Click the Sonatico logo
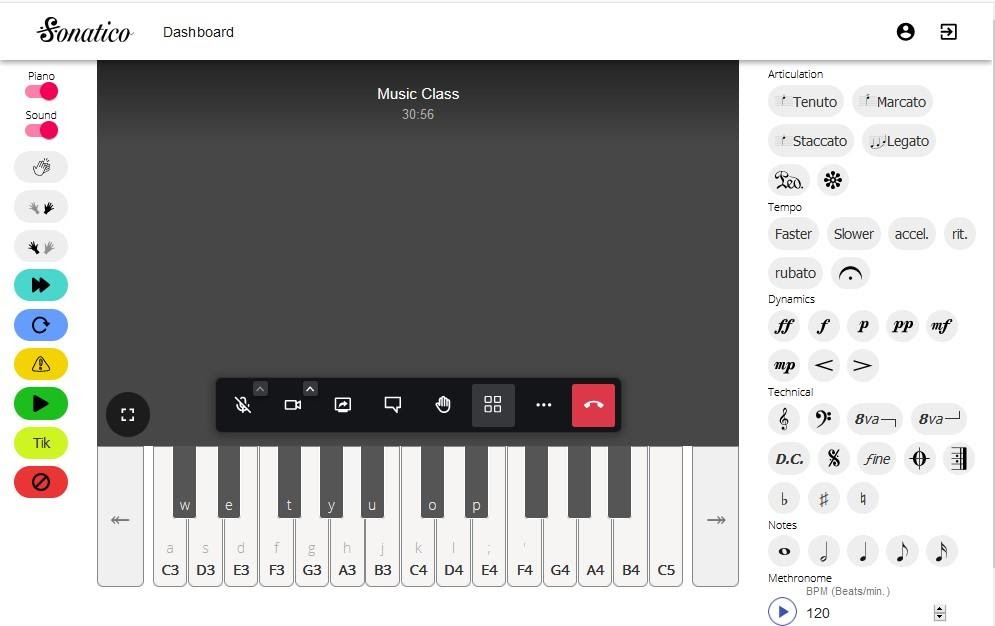This screenshot has width=995, height=626. pyautogui.click(x=84, y=30)
